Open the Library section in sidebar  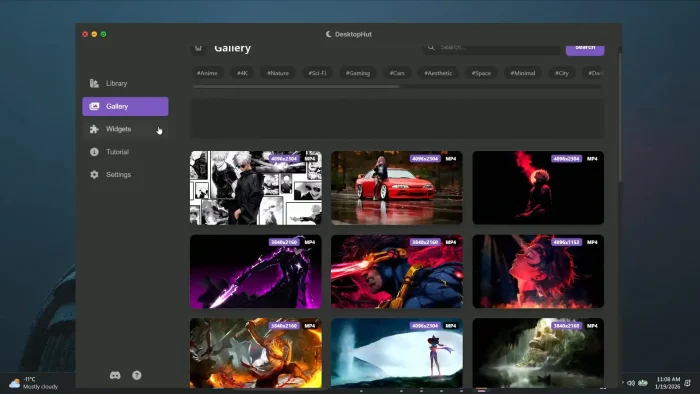125,83
